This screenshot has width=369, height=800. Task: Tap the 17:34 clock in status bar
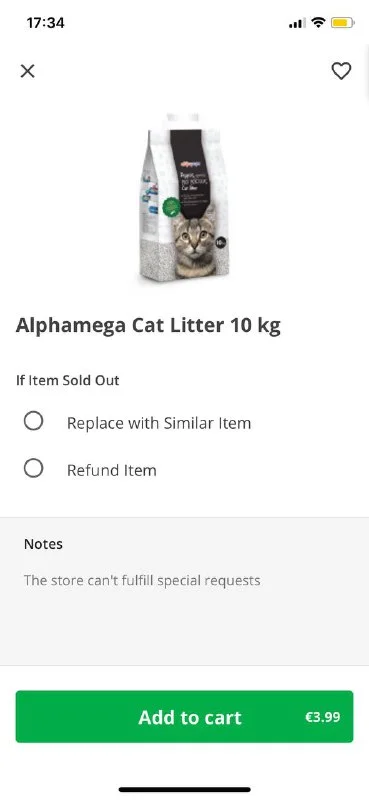coord(45,23)
